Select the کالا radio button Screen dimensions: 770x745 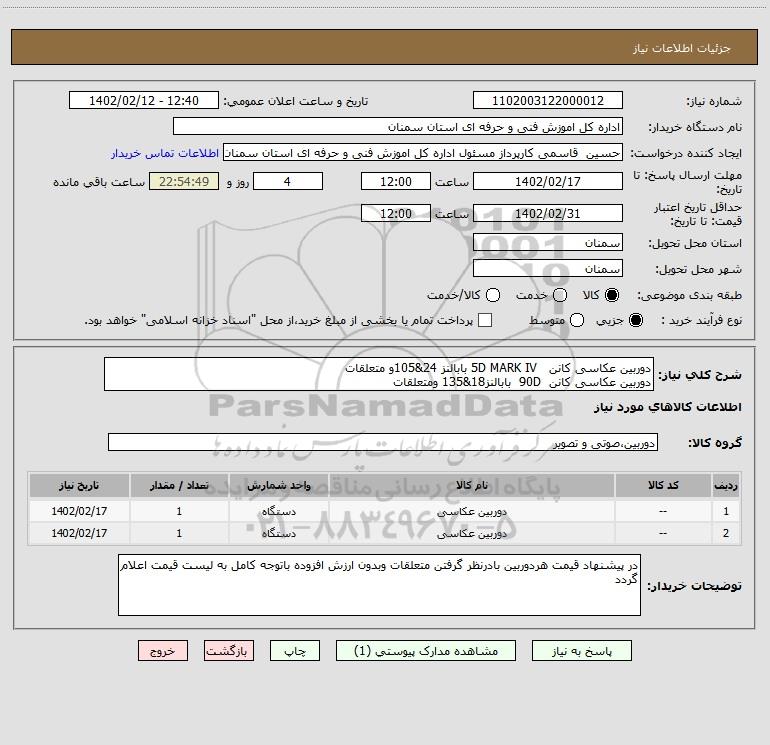tap(612, 295)
